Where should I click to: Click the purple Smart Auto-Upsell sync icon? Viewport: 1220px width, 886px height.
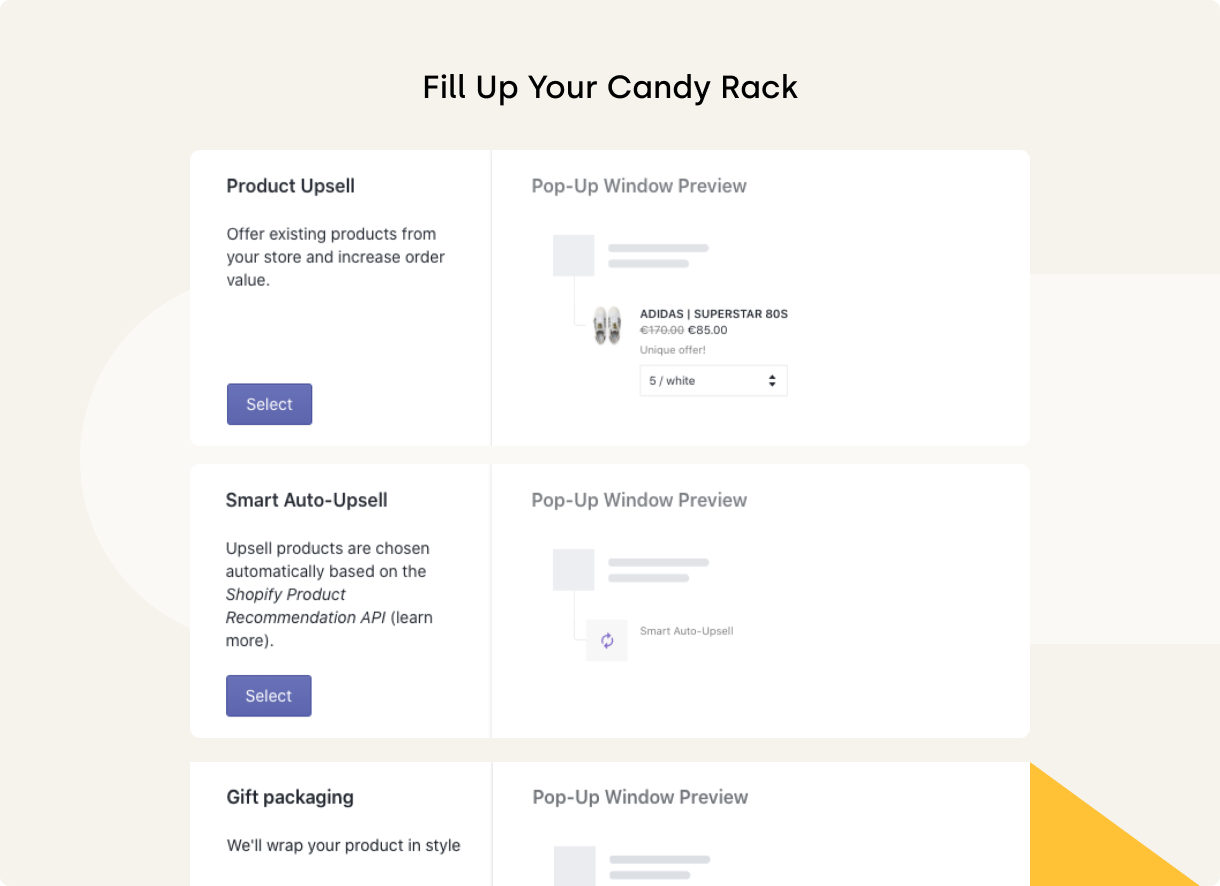pyautogui.click(x=607, y=641)
